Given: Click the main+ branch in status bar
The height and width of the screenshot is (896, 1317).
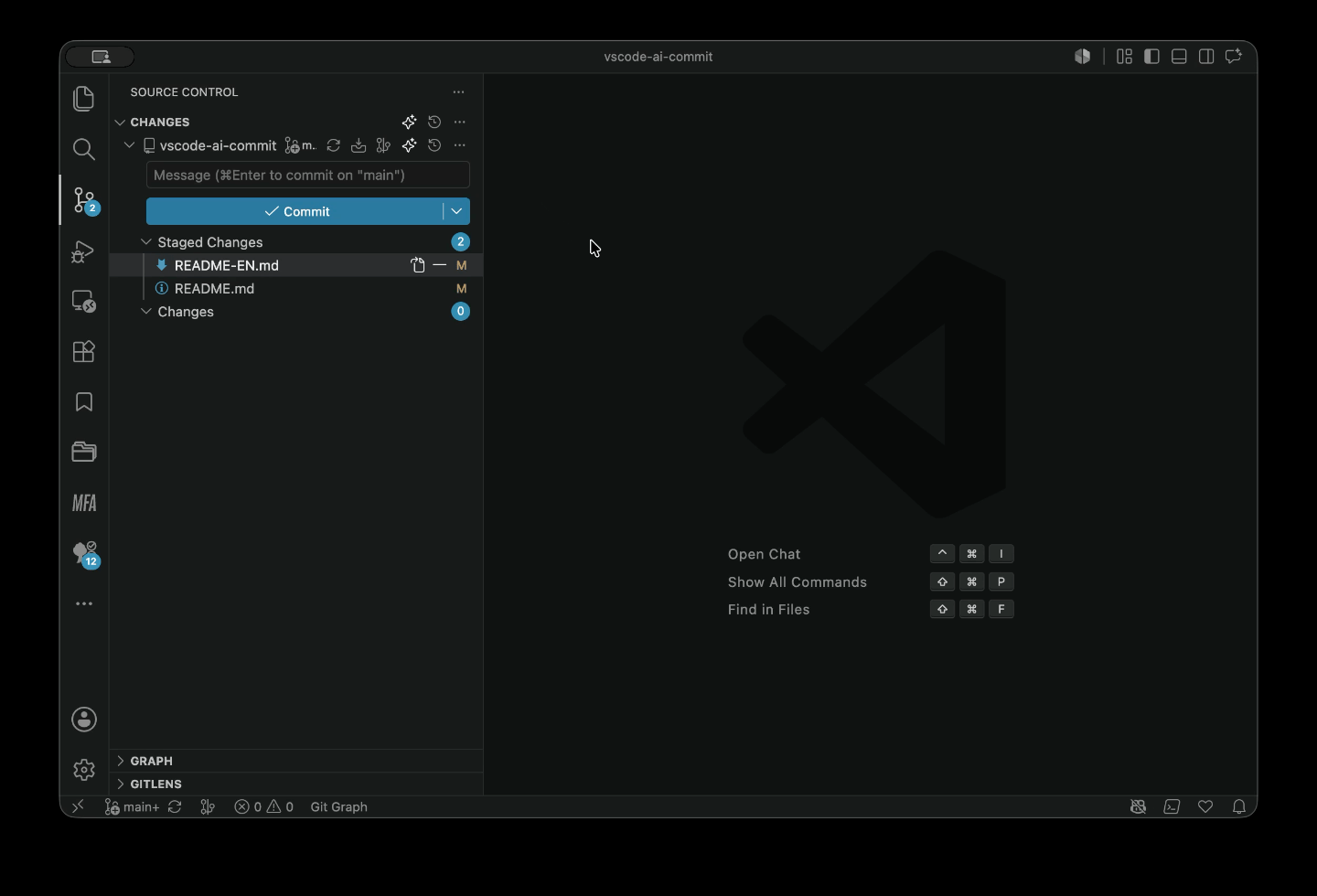Looking at the screenshot, I should pyautogui.click(x=132, y=806).
